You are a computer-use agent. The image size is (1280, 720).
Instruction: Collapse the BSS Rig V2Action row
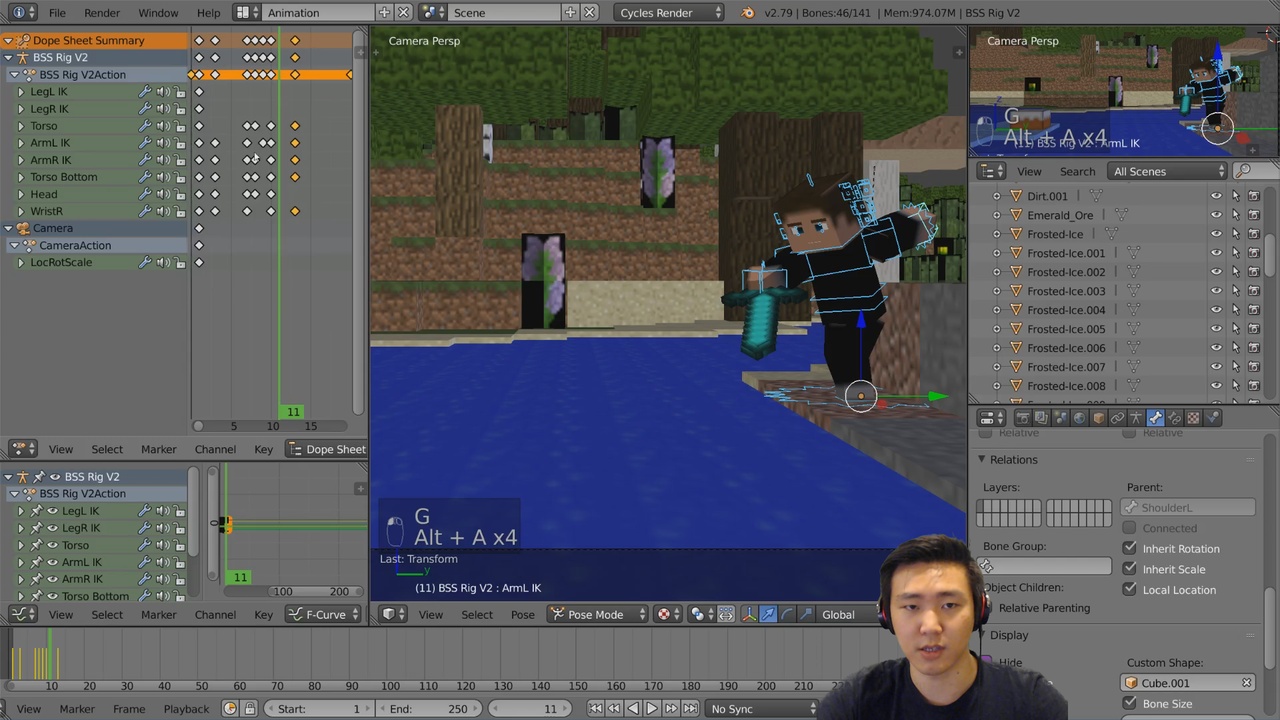15,75
